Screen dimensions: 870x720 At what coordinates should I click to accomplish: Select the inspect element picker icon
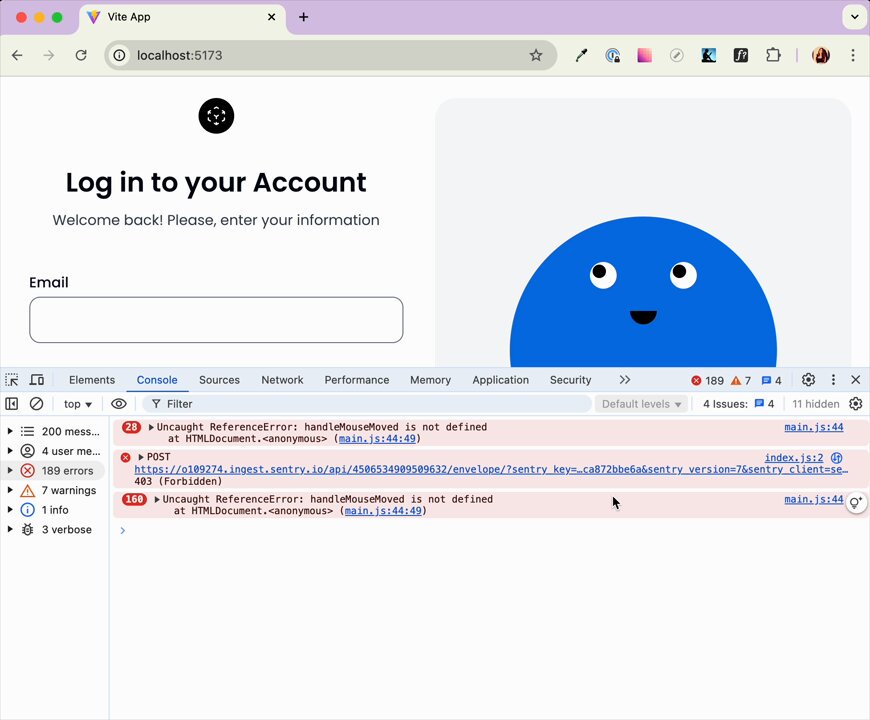(x=12, y=380)
